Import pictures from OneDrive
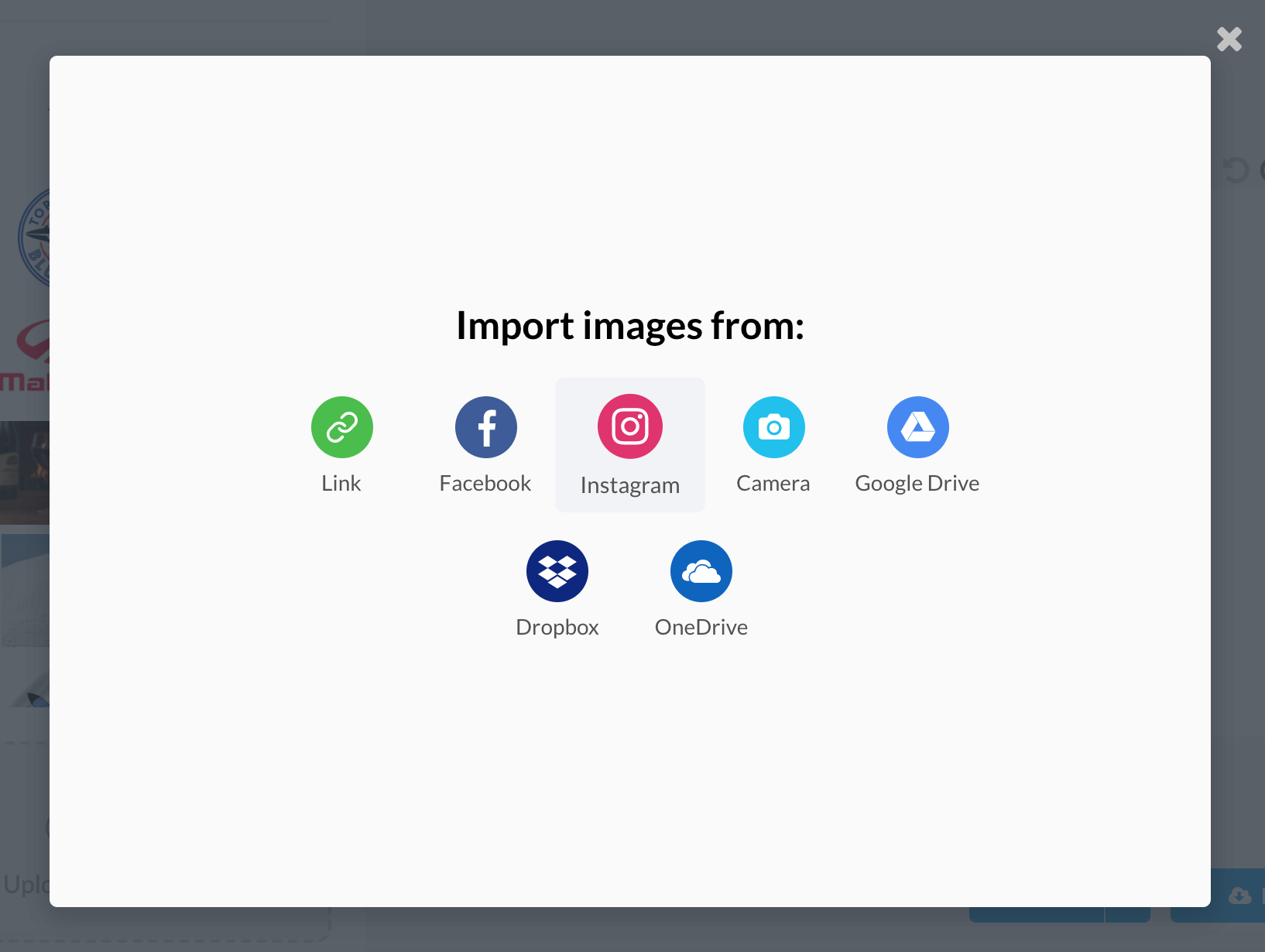 [x=701, y=570]
